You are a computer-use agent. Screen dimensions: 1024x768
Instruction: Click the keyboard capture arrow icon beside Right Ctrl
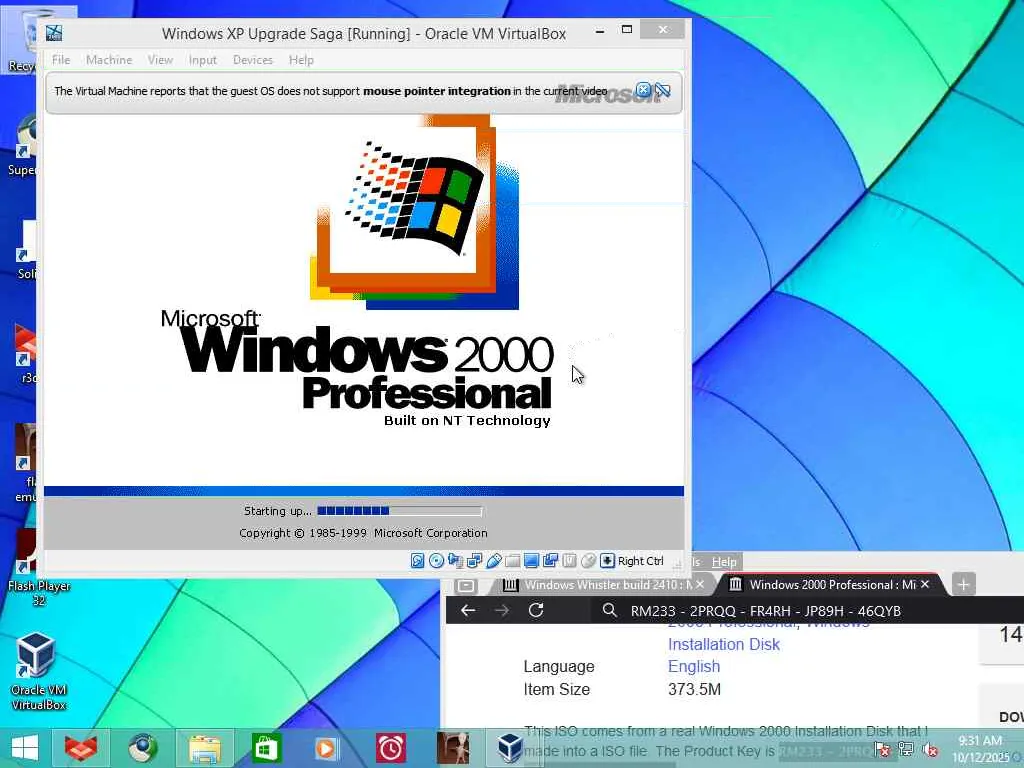607,560
